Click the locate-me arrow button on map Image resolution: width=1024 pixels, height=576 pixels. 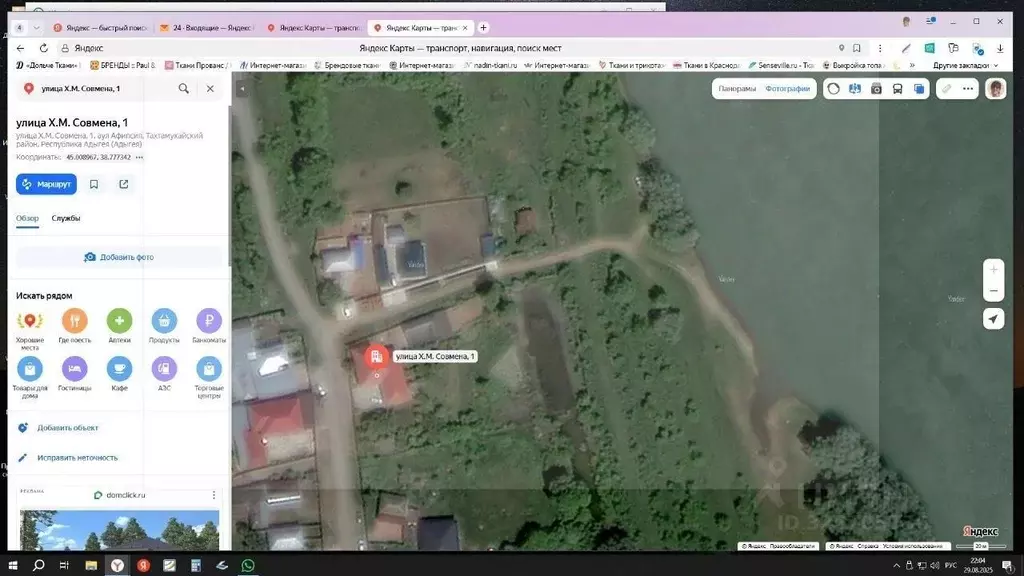point(993,319)
